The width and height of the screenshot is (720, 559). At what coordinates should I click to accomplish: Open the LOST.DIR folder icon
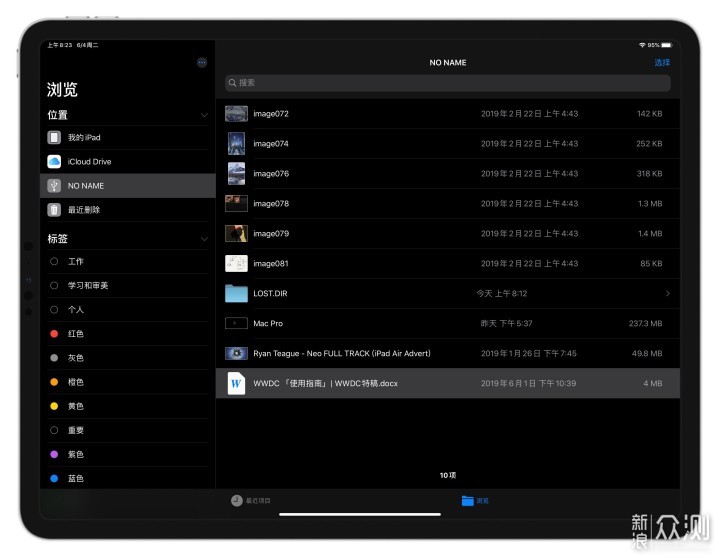[x=236, y=294]
